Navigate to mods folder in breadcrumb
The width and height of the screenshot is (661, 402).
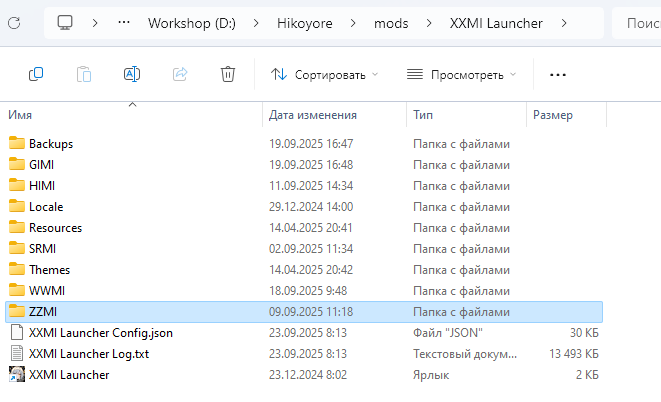[x=391, y=23]
